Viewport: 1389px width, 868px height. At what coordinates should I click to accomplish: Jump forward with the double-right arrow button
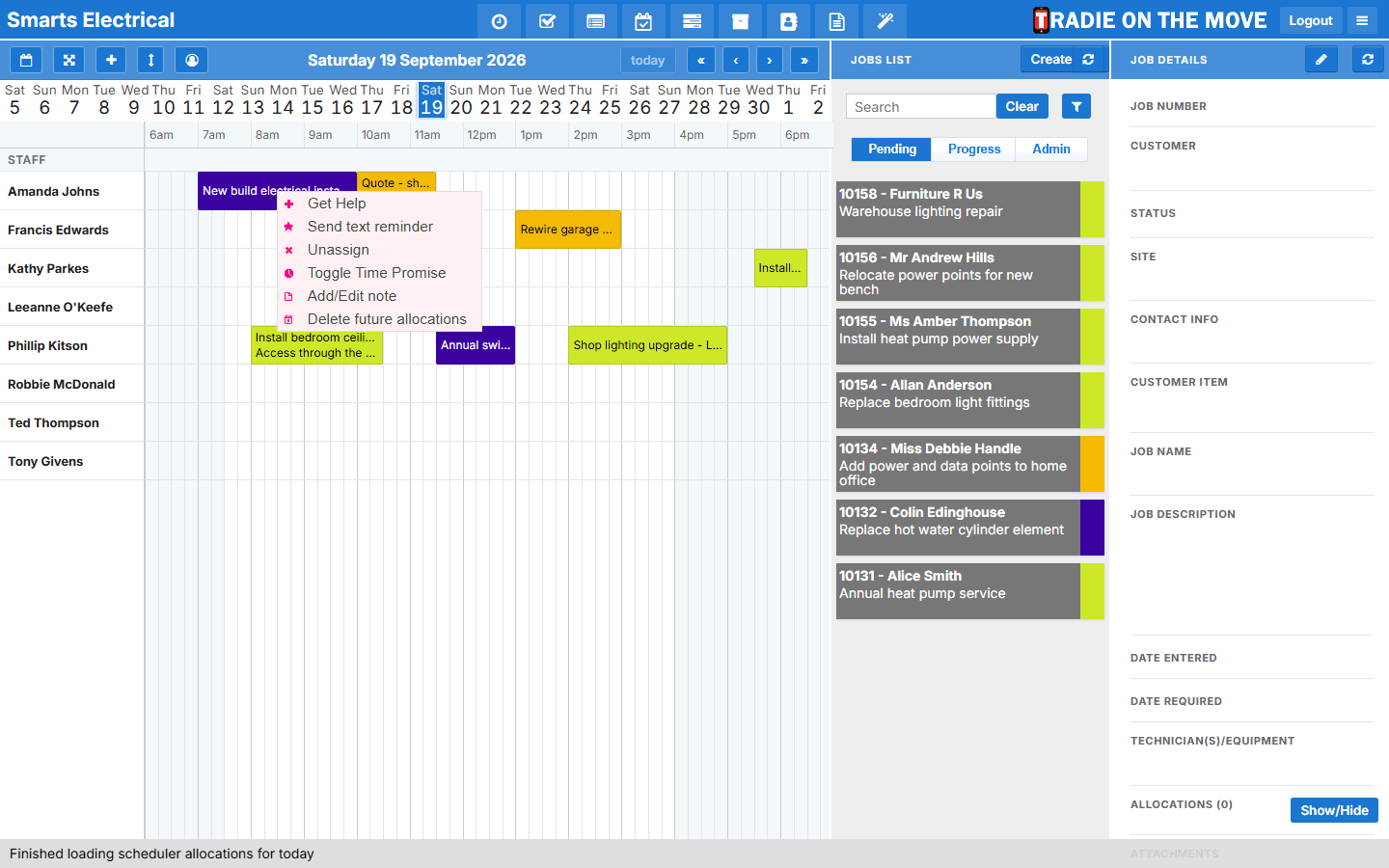804,60
